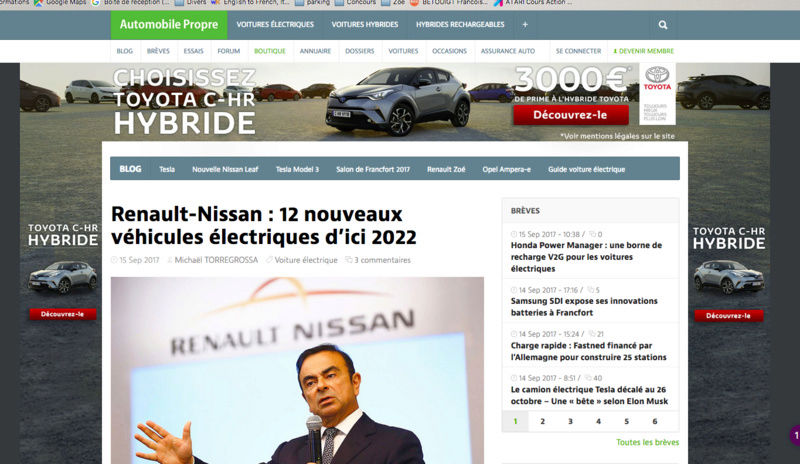The height and width of the screenshot is (464, 800).
Task: Open Voitures in the secondary menu
Action: pyautogui.click(x=403, y=51)
